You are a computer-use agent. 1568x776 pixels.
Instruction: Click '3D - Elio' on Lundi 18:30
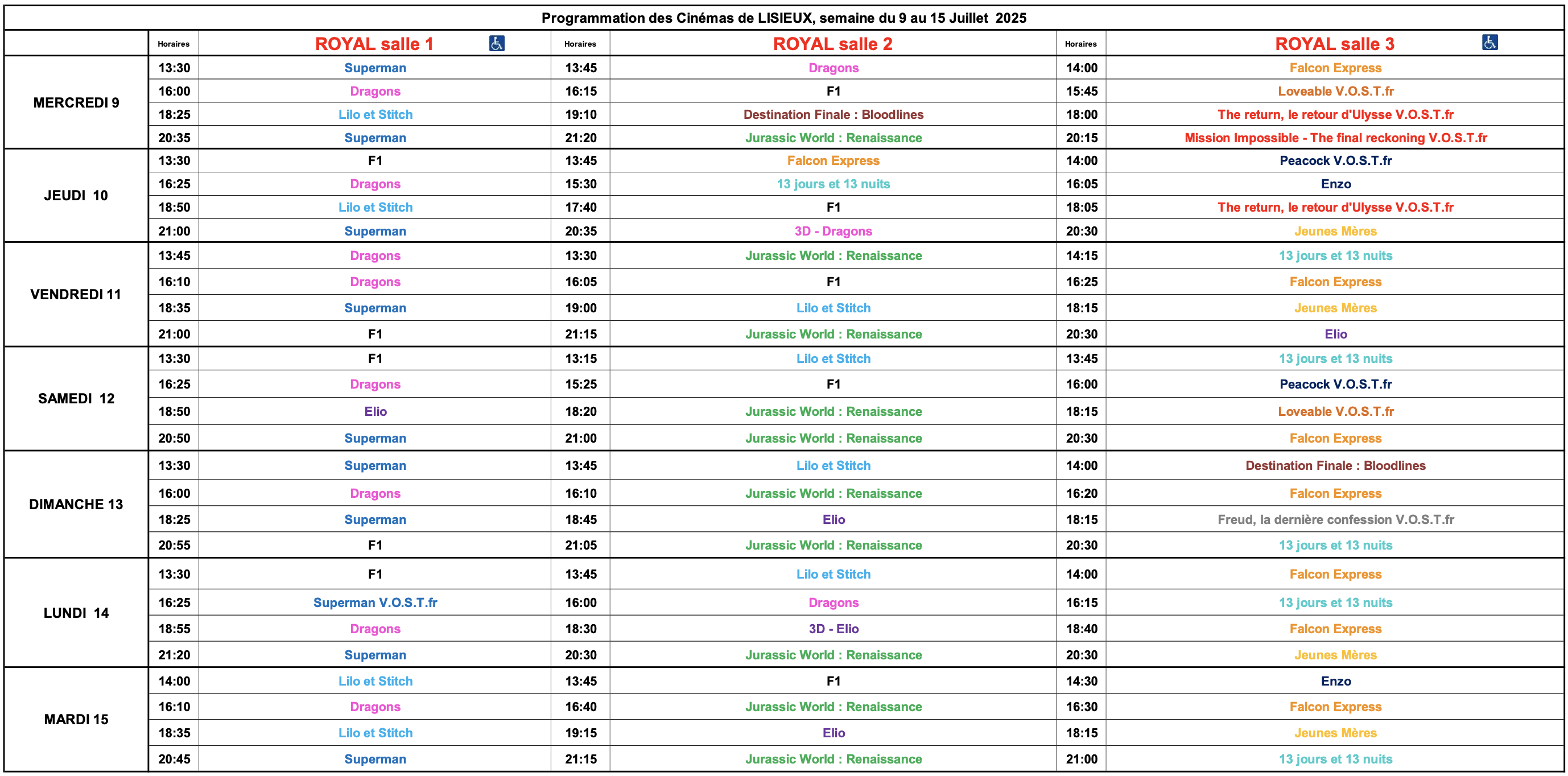[833, 629]
